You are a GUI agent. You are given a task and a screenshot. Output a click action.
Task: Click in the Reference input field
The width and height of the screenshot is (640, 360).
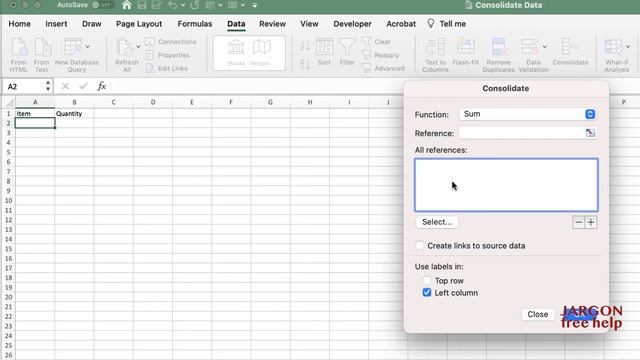pyautogui.click(x=522, y=133)
